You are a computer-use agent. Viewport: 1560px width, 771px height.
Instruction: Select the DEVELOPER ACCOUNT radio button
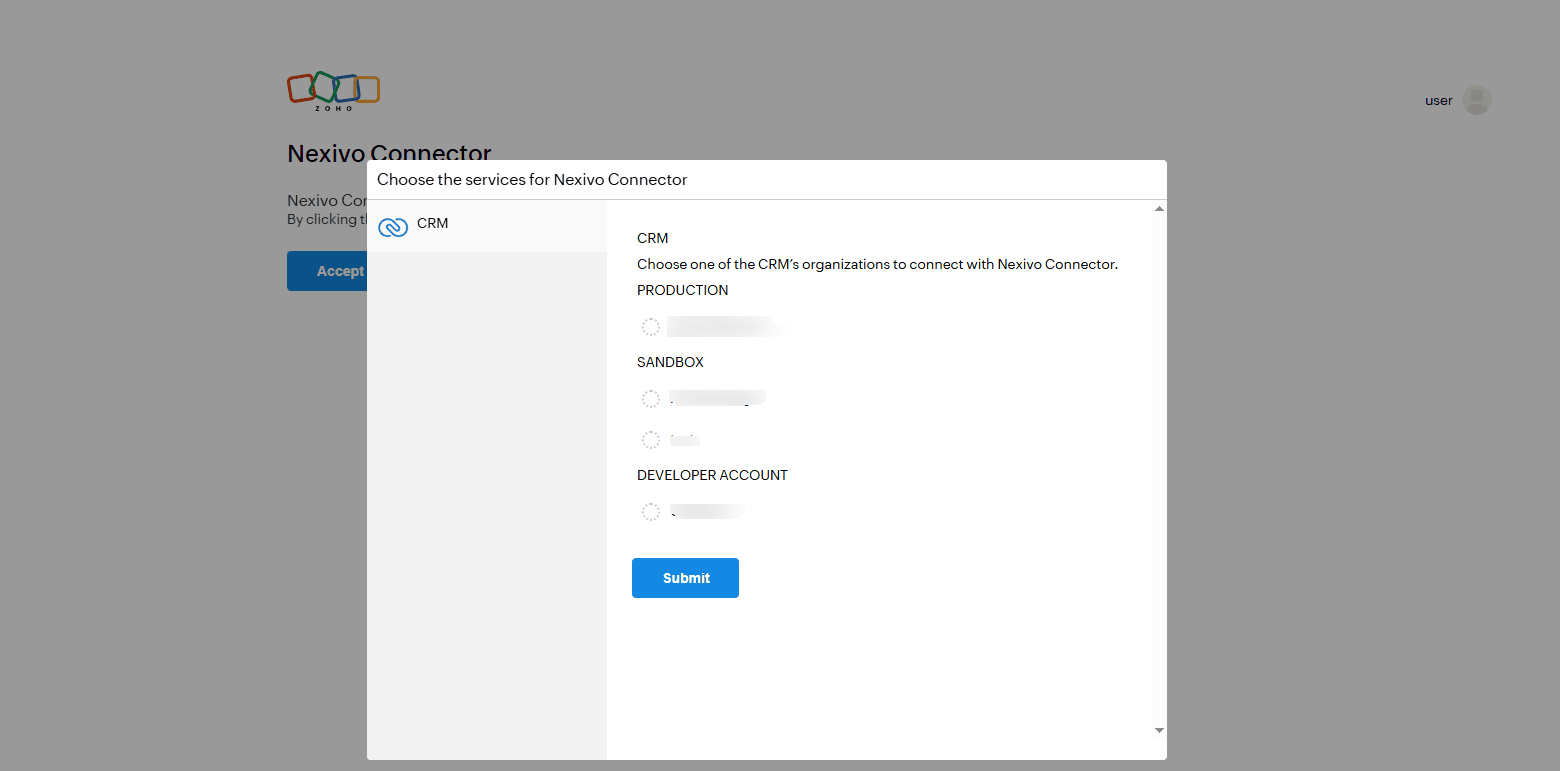651,512
